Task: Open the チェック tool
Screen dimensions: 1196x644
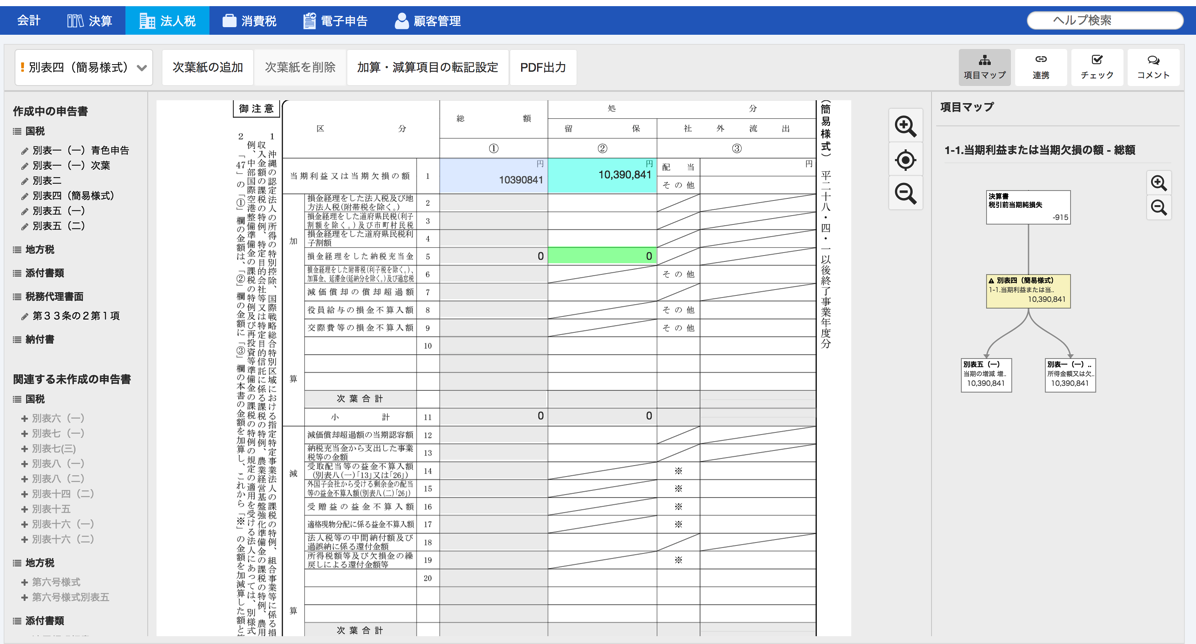Action: click(x=1096, y=67)
